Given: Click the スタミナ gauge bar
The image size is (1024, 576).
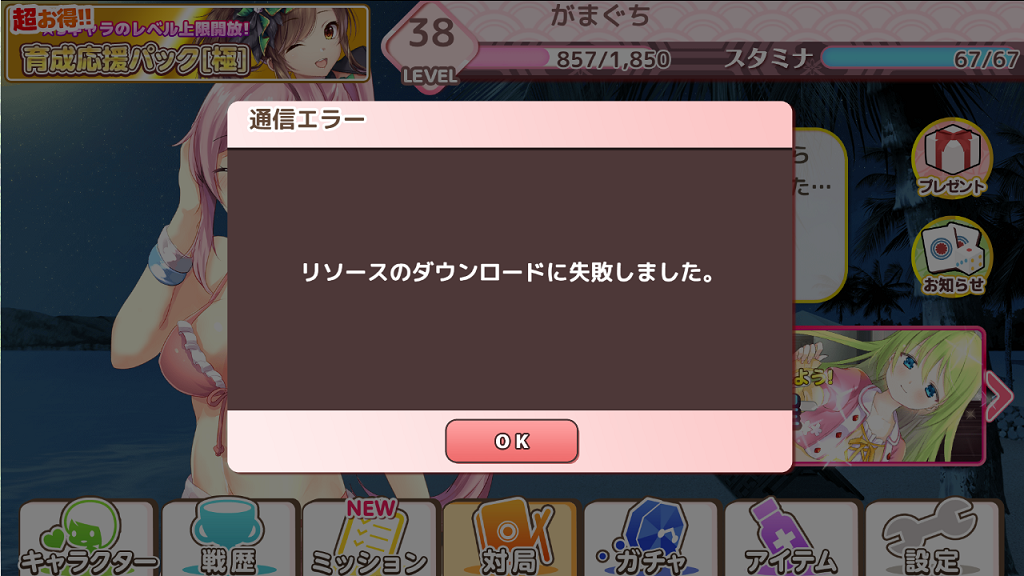Looking at the screenshot, I should [x=921, y=58].
